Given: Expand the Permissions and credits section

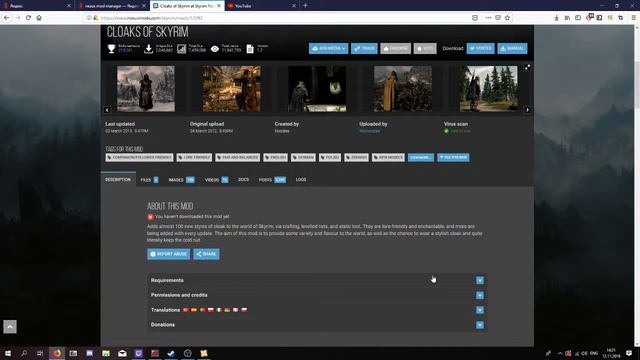Looking at the screenshot, I should (x=480, y=295).
